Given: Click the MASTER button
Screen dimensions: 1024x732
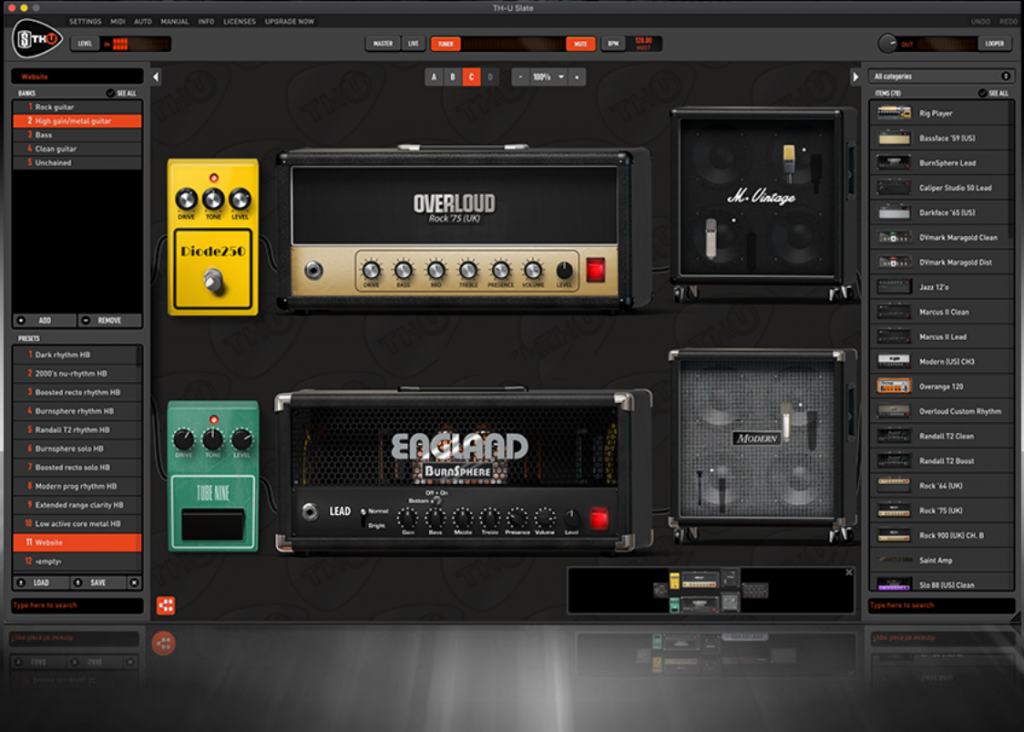Looking at the screenshot, I should coord(383,44).
